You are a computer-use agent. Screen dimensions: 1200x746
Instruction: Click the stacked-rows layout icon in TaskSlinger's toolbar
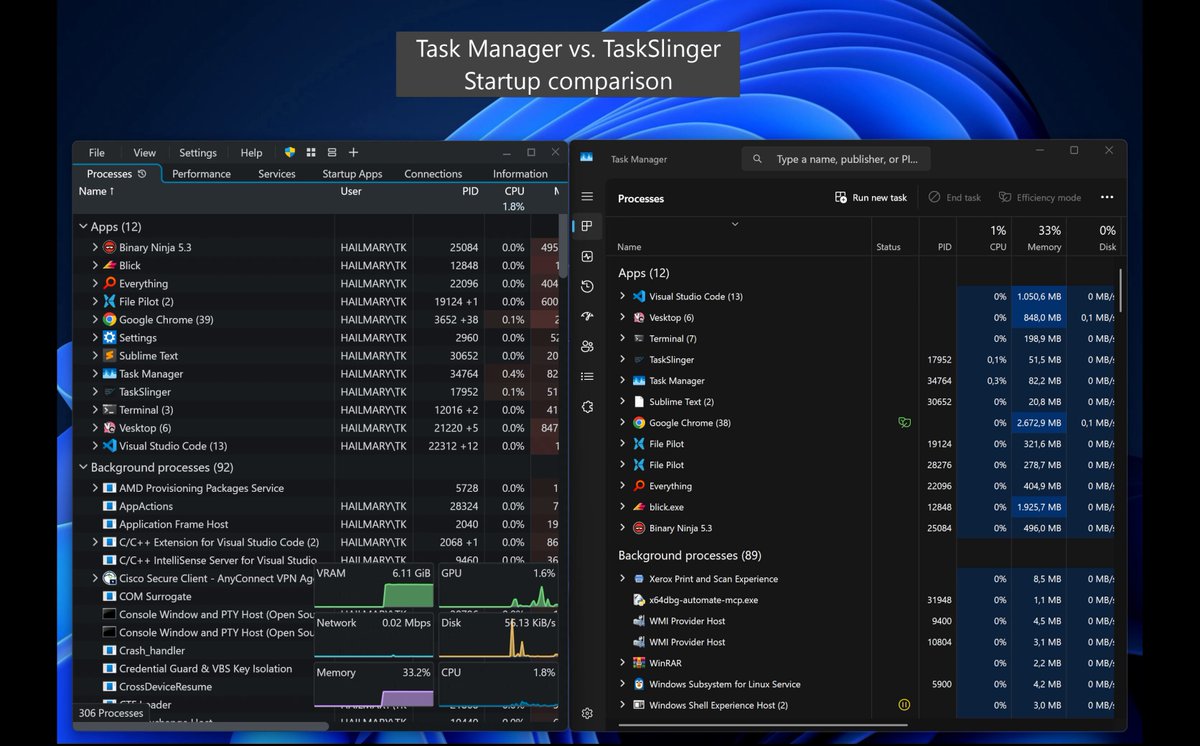[x=332, y=152]
